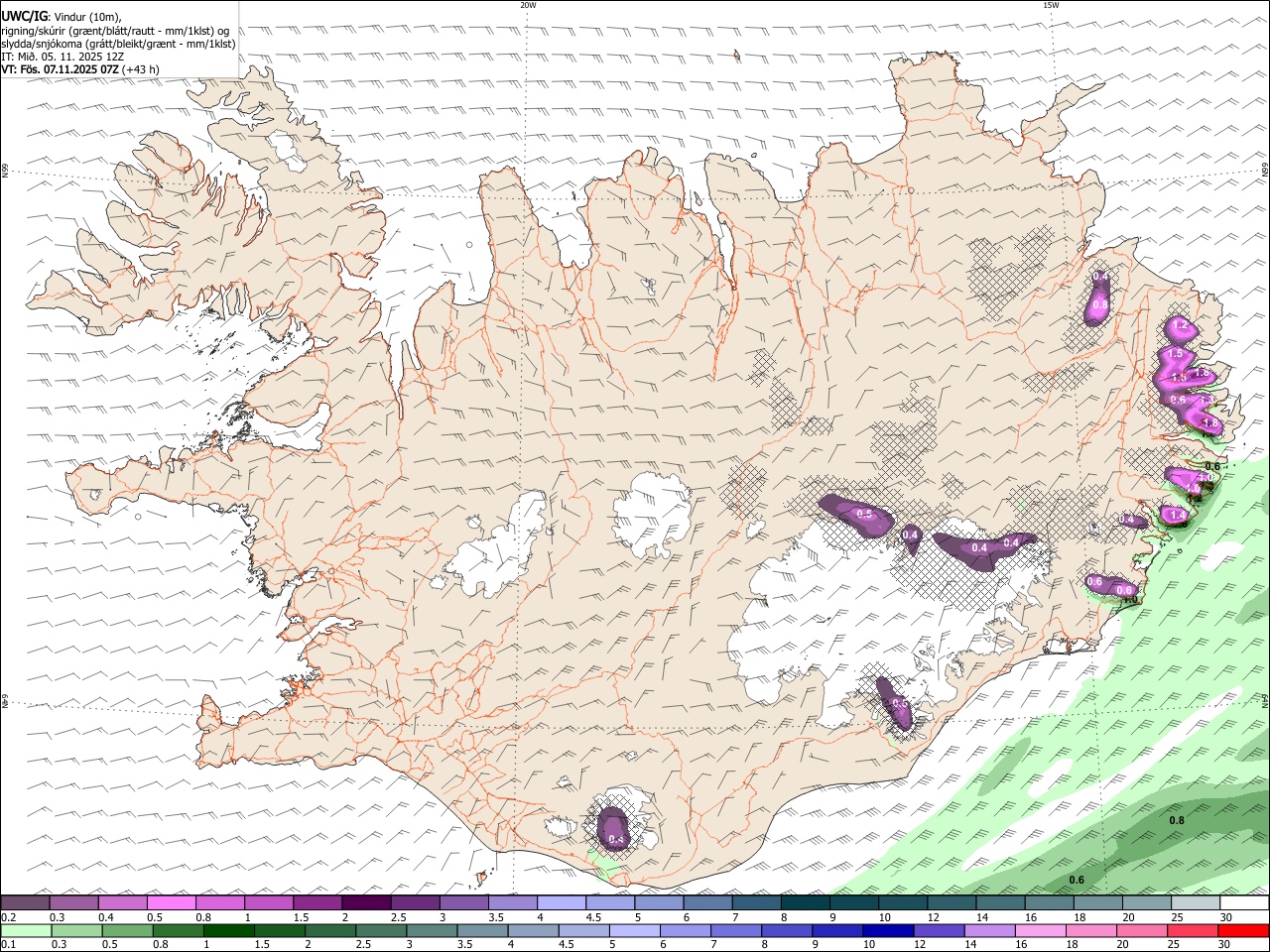
Task: Click the 0.3–0.4 swatch in the top legend row
Action: coord(73,903)
